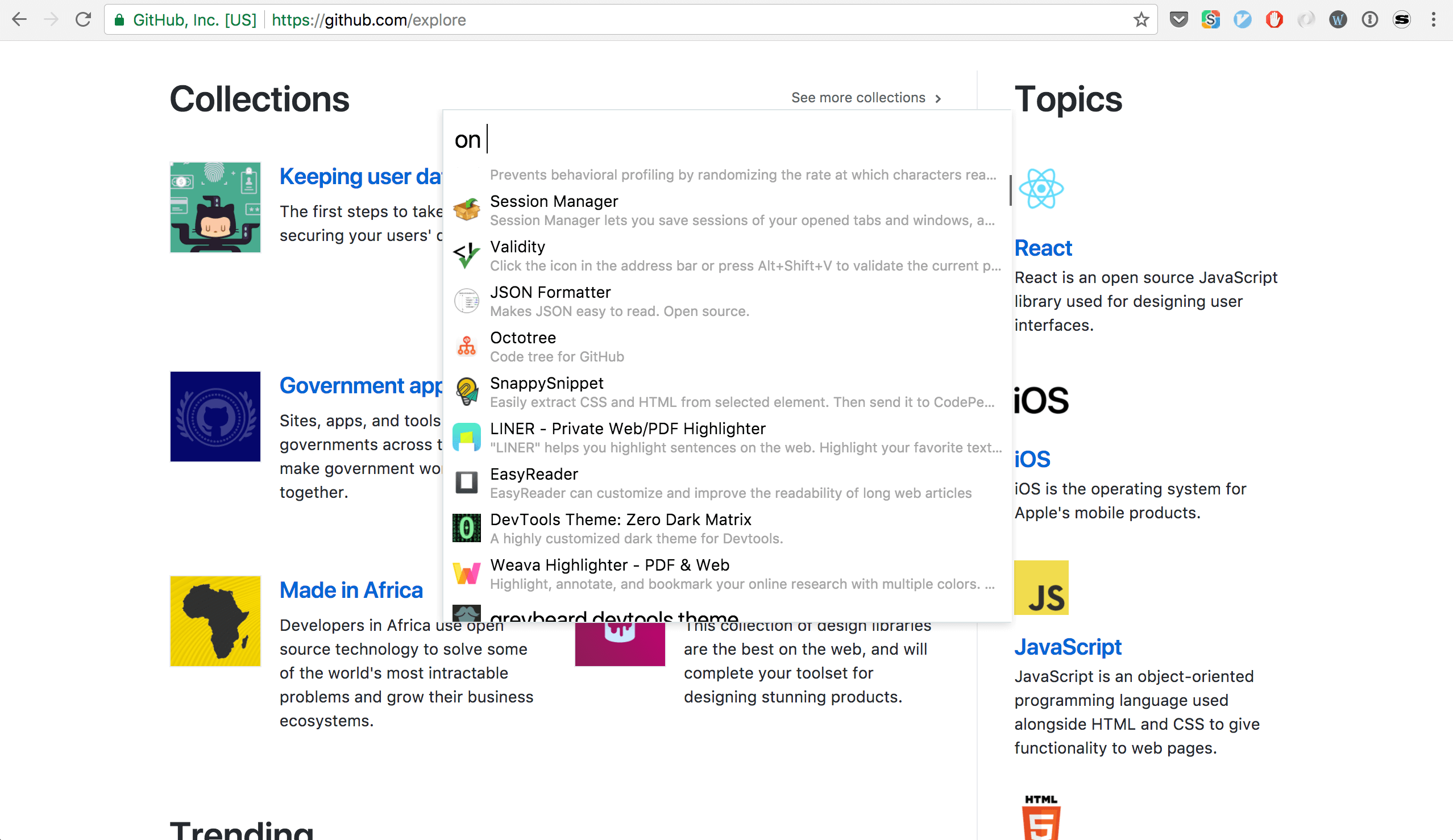Pick the SnappySnippet entry from the list
Viewport: 1453px width, 840px height.
click(x=547, y=384)
